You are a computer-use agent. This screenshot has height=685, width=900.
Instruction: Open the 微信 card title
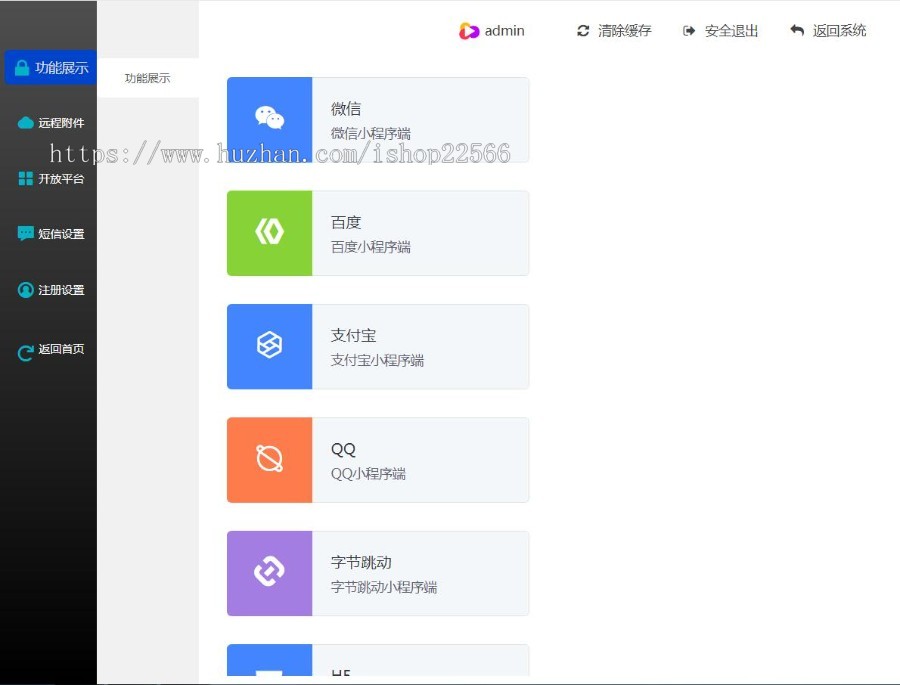(346, 109)
